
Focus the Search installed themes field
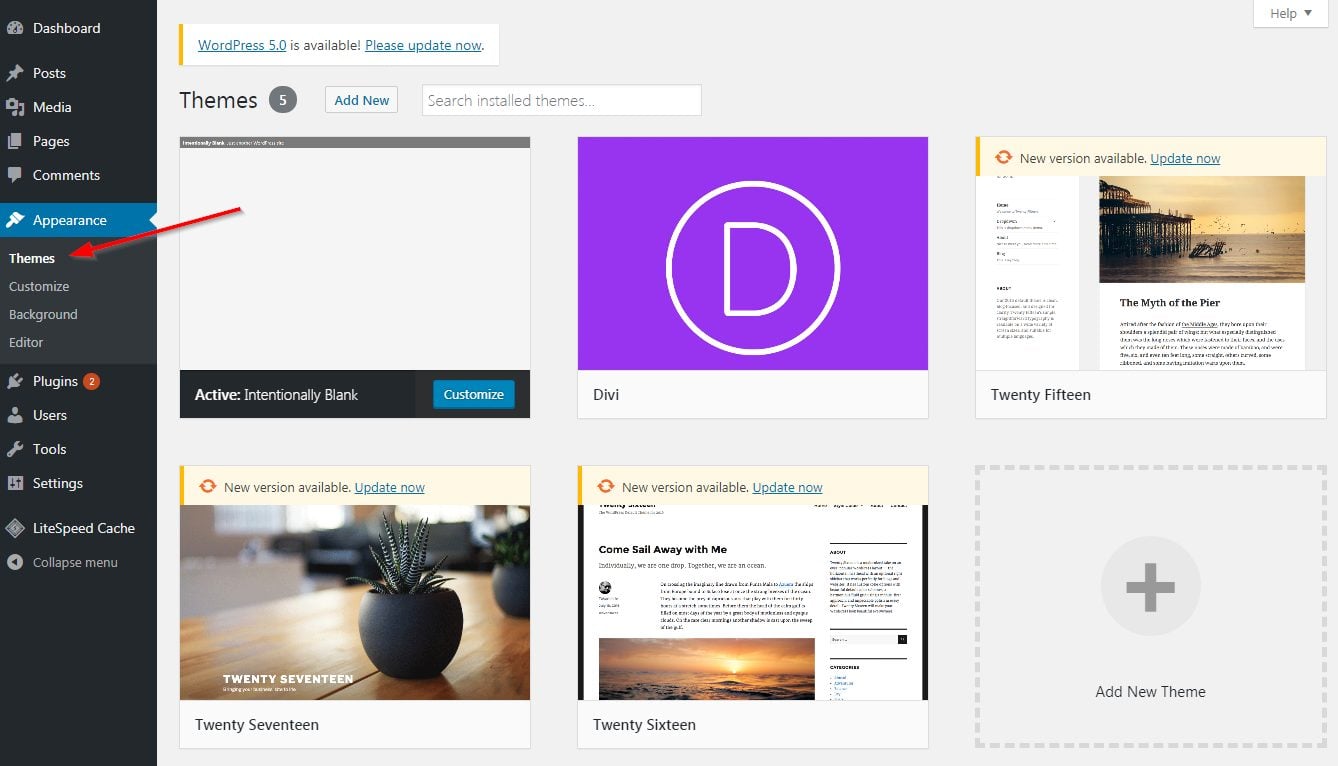[x=562, y=100]
